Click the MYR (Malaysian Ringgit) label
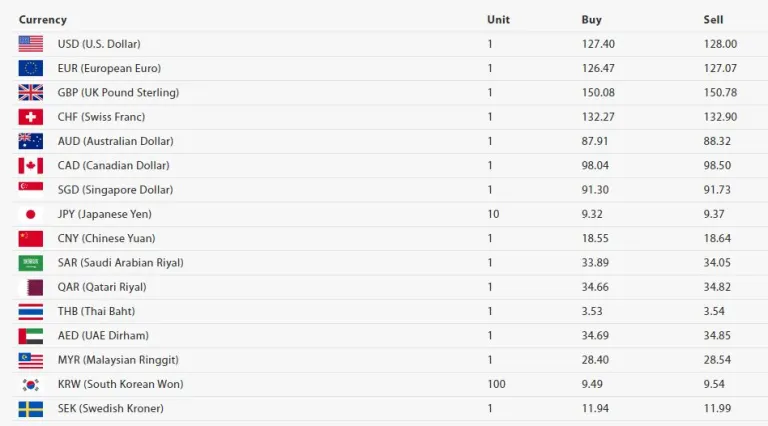Screen dimensions: 768x426 tap(118, 360)
